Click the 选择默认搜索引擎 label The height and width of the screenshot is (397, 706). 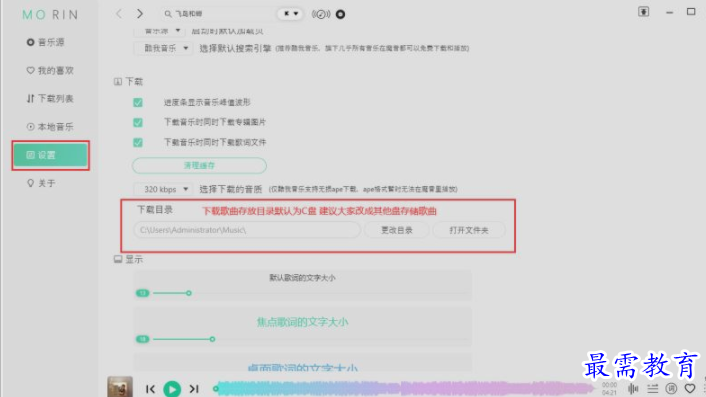[235, 48]
